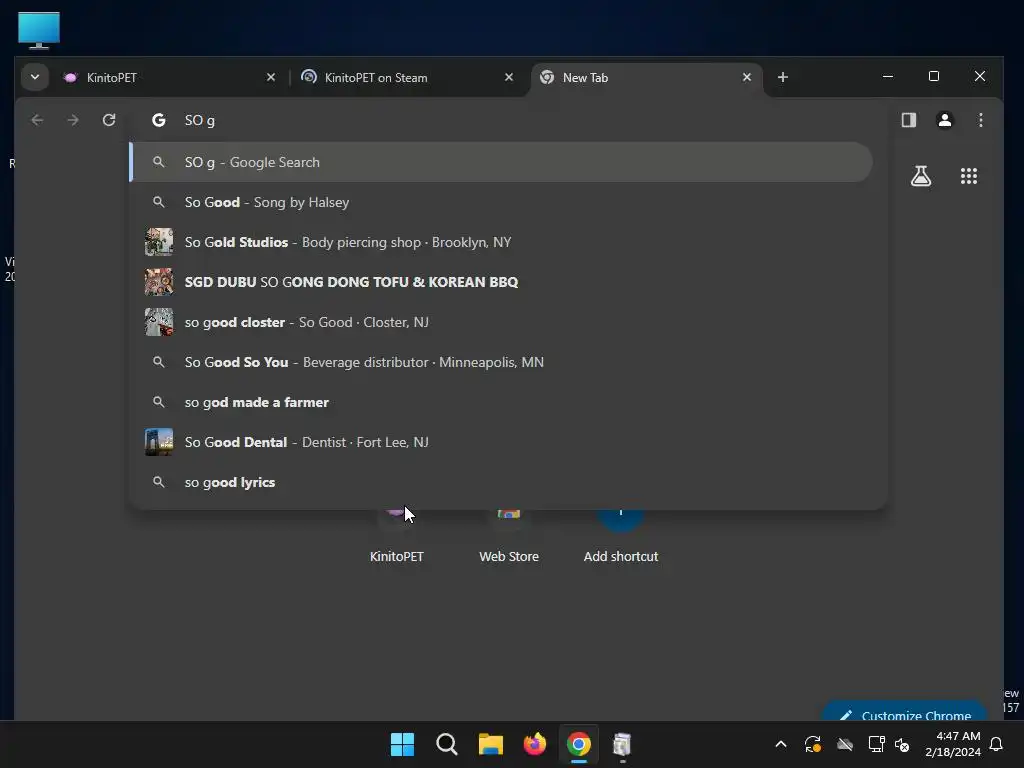1024x768 pixels.
Task: Choose 'so good closter' suggestion
Action: tap(502, 322)
